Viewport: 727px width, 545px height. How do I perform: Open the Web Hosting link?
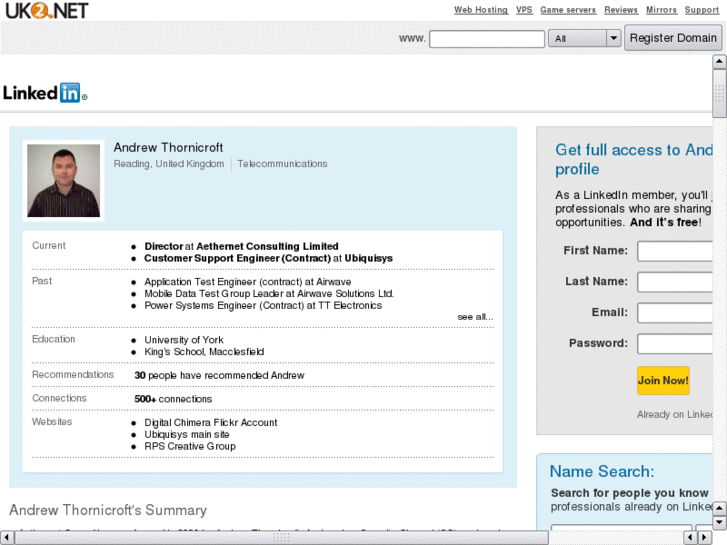click(481, 10)
